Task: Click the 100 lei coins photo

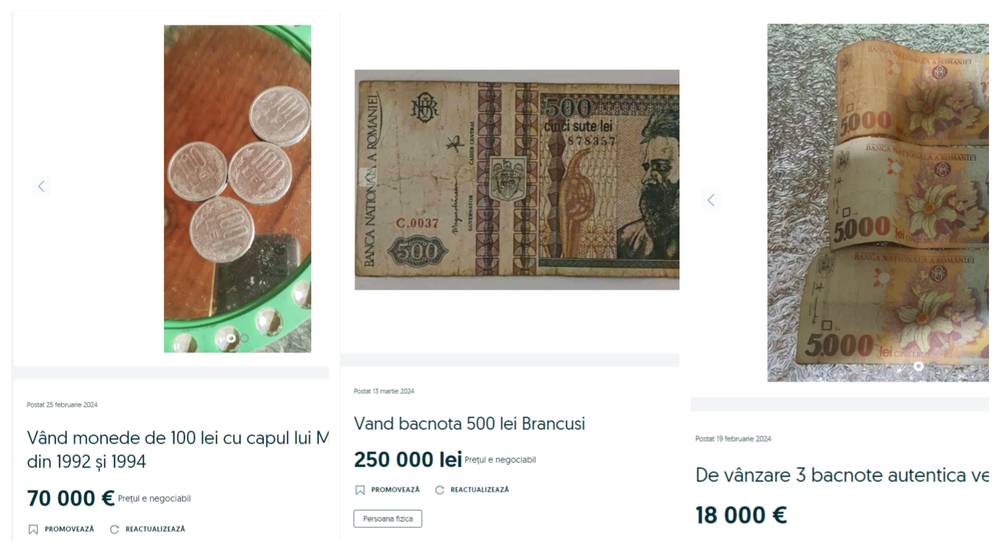Action: coord(237,189)
